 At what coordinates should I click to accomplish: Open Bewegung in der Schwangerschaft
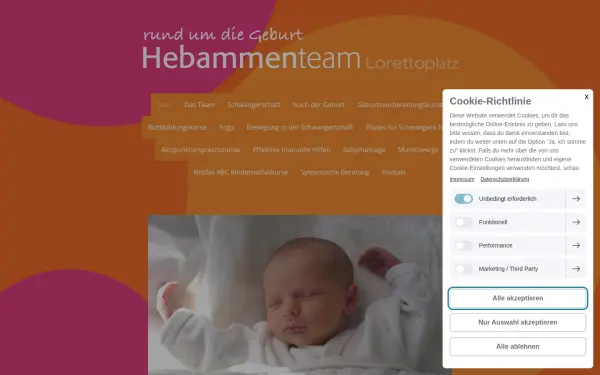click(300, 127)
